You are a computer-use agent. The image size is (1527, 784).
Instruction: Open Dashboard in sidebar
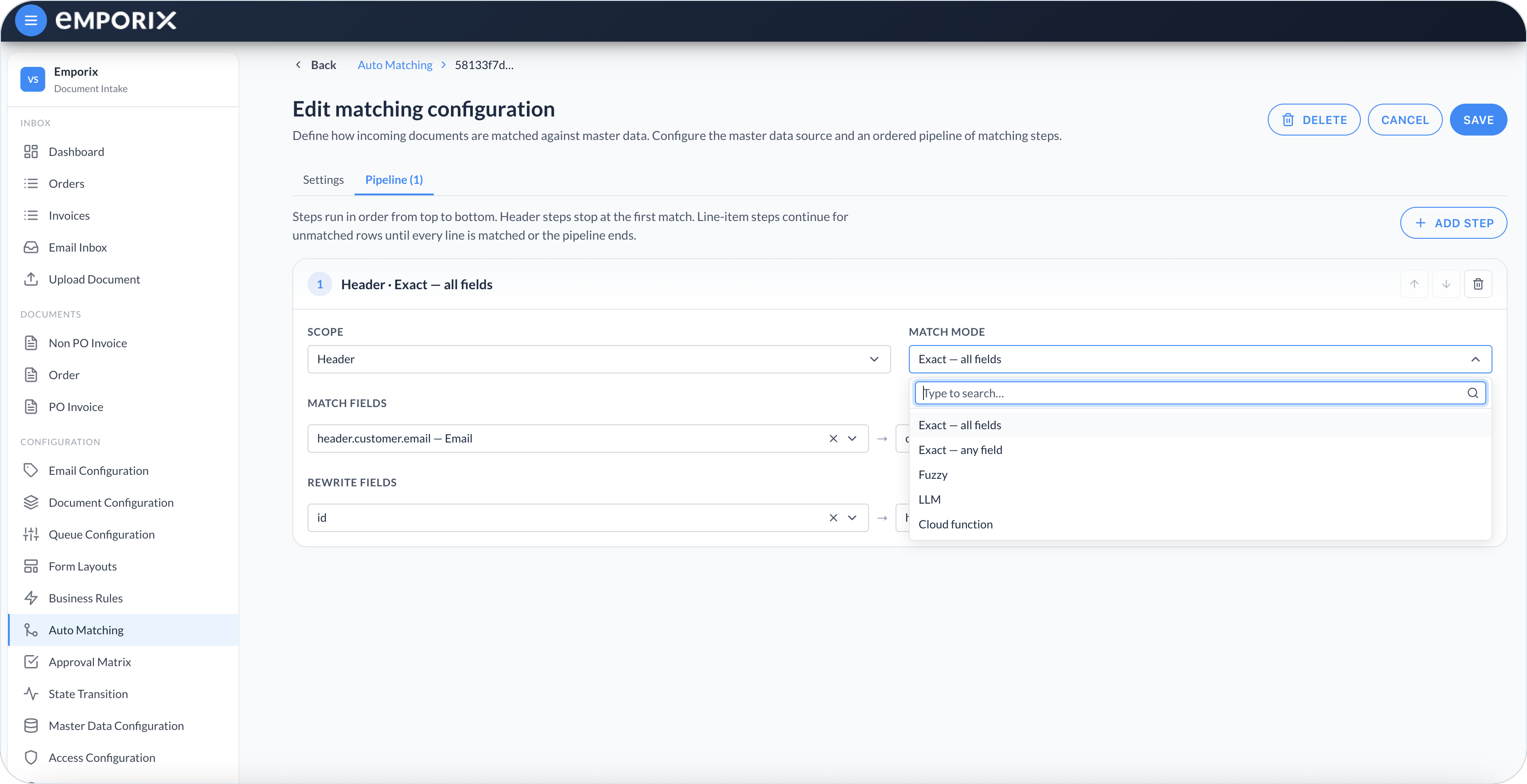[123, 151]
